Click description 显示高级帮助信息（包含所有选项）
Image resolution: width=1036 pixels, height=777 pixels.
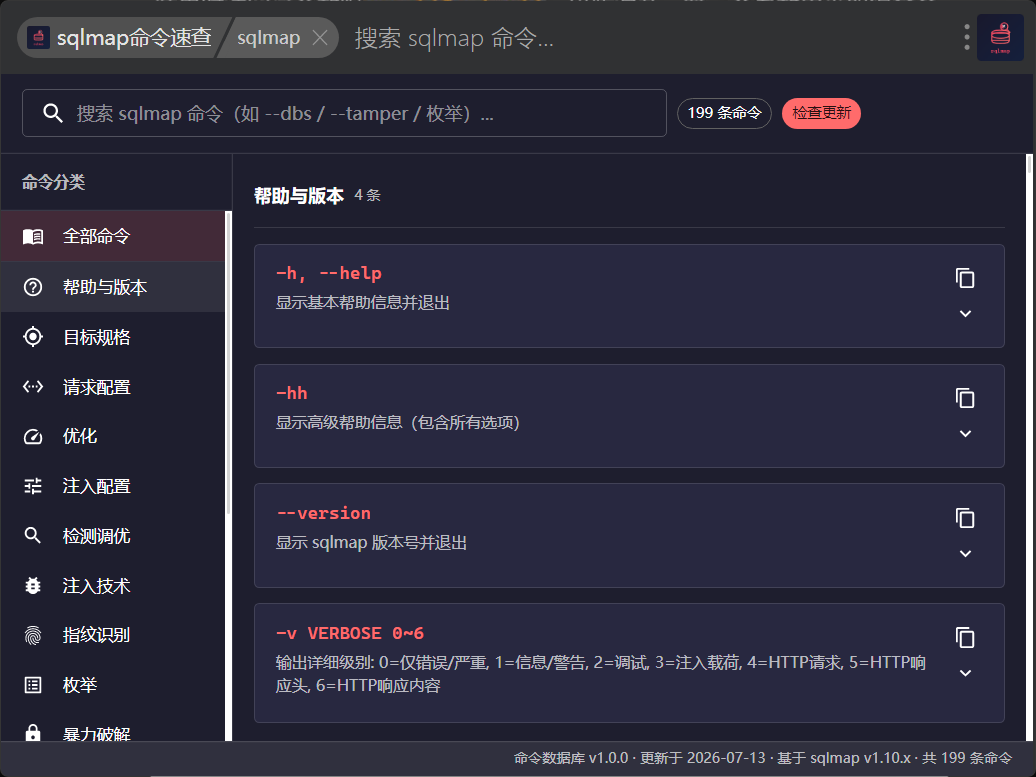pos(398,422)
